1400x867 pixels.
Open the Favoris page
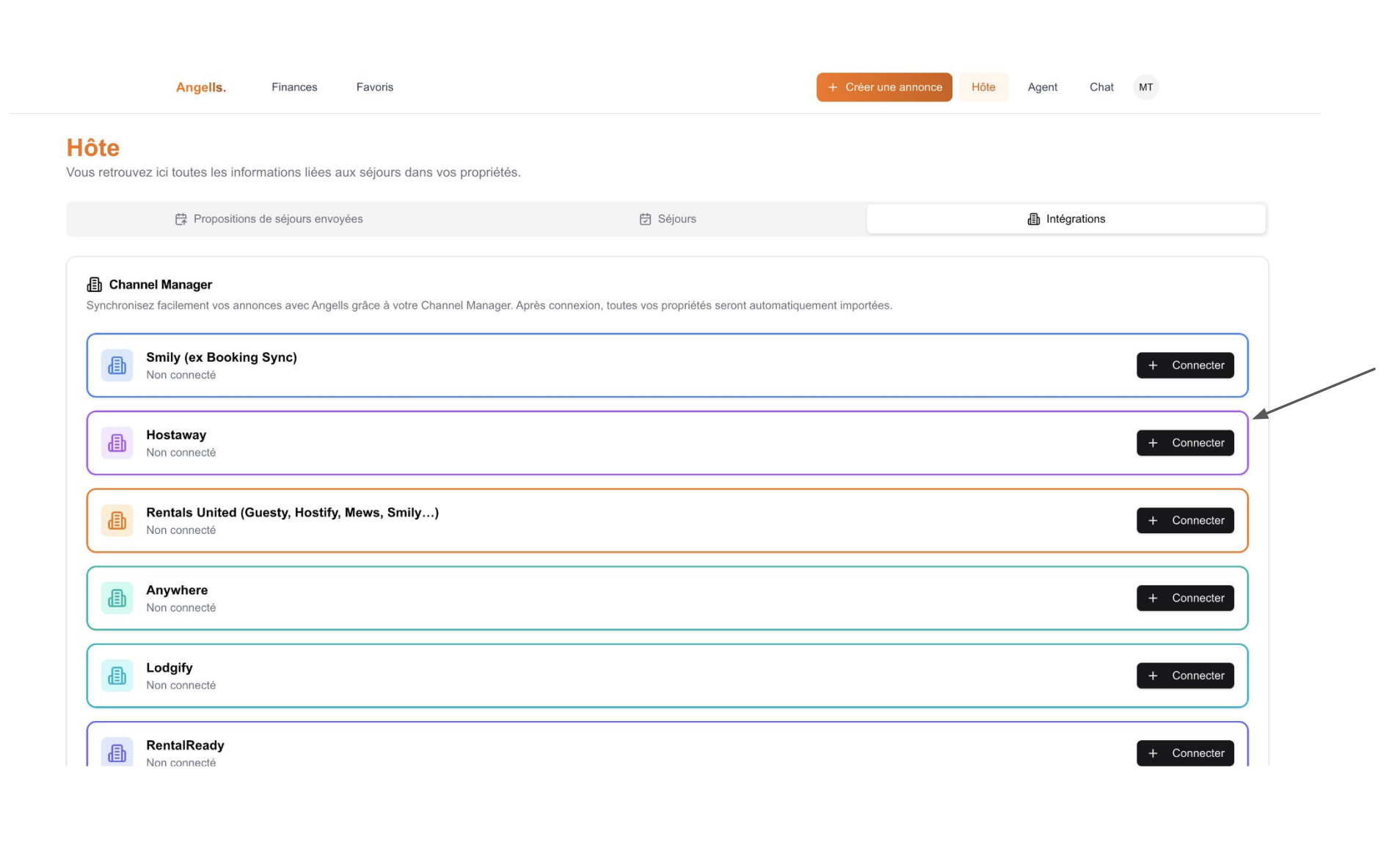tap(375, 87)
